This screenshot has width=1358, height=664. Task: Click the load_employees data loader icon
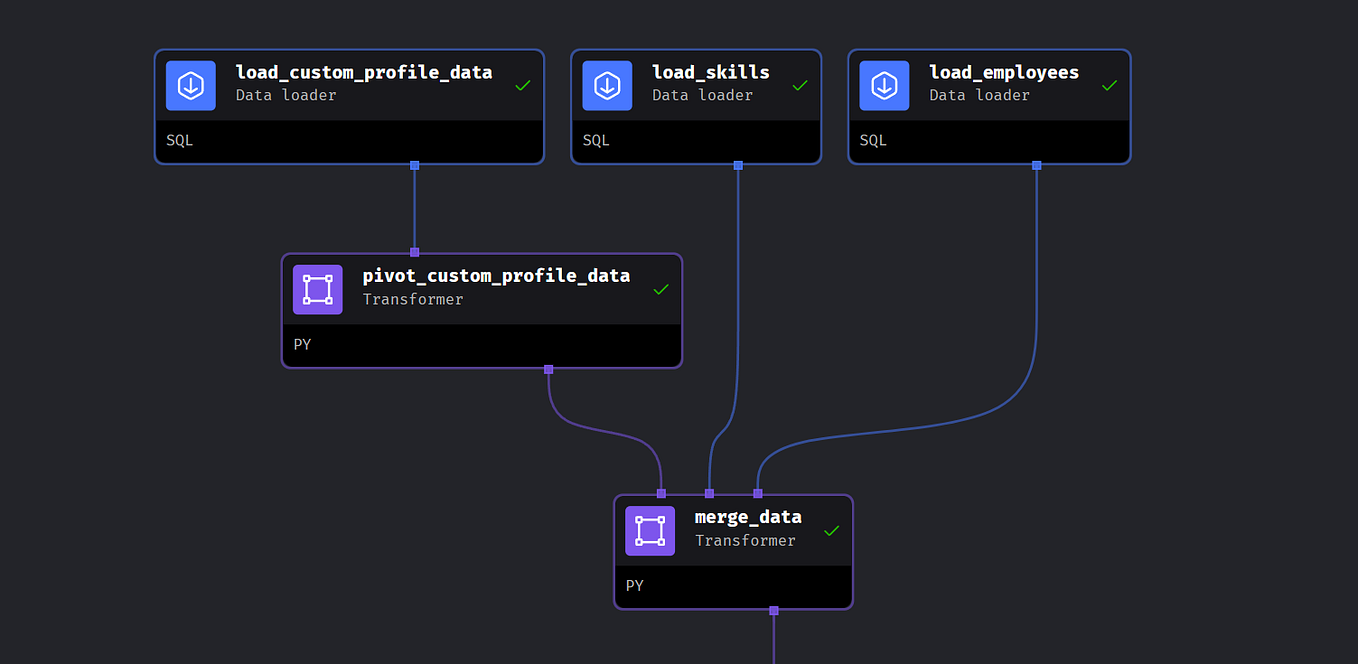(x=884, y=85)
